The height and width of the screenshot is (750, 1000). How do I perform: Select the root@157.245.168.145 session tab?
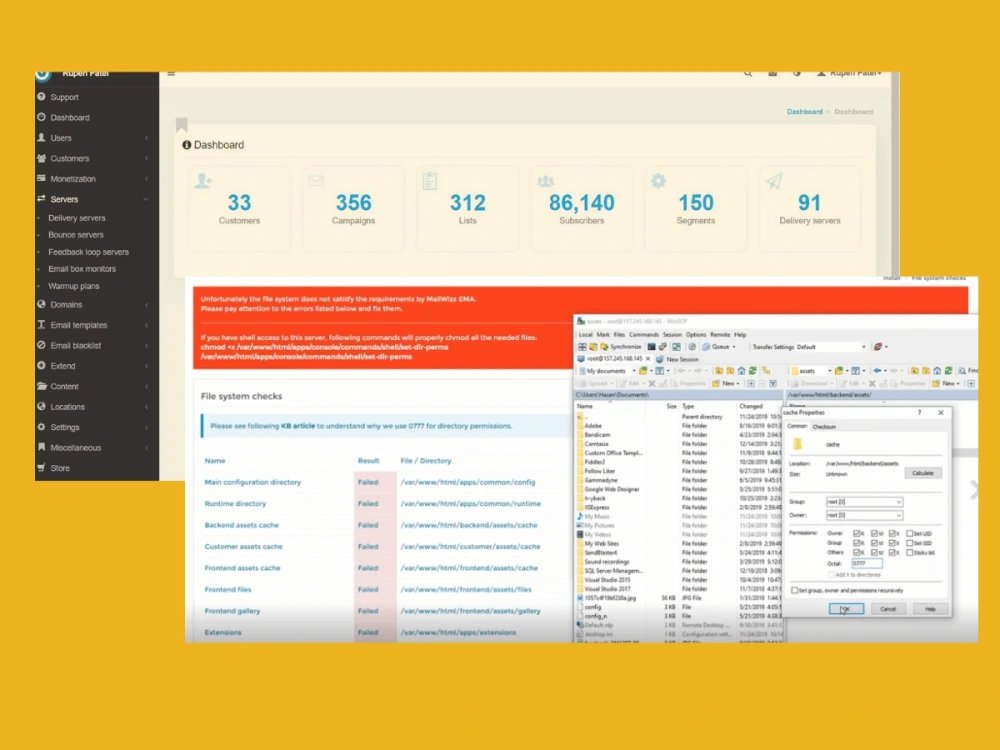pyautogui.click(x=614, y=359)
